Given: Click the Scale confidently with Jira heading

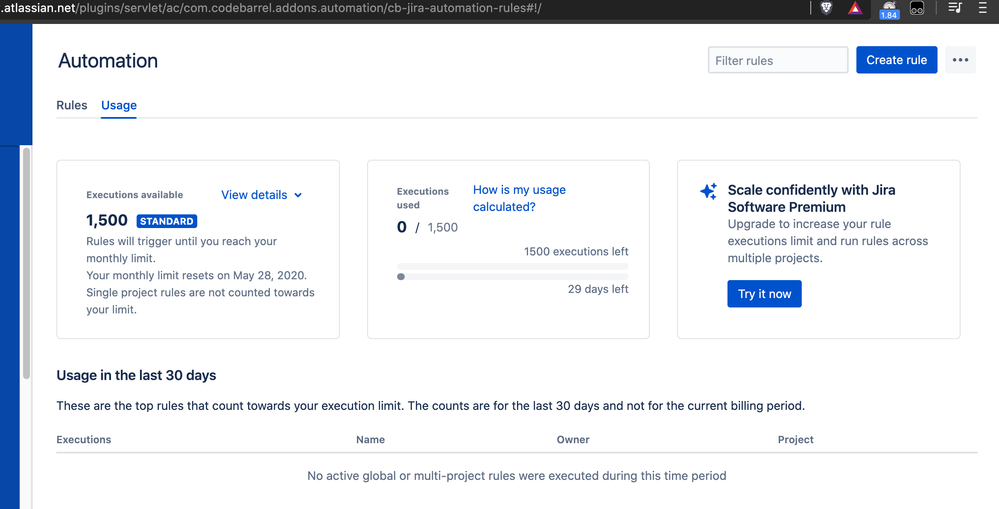Looking at the screenshot, I should (x=811, y=198).
